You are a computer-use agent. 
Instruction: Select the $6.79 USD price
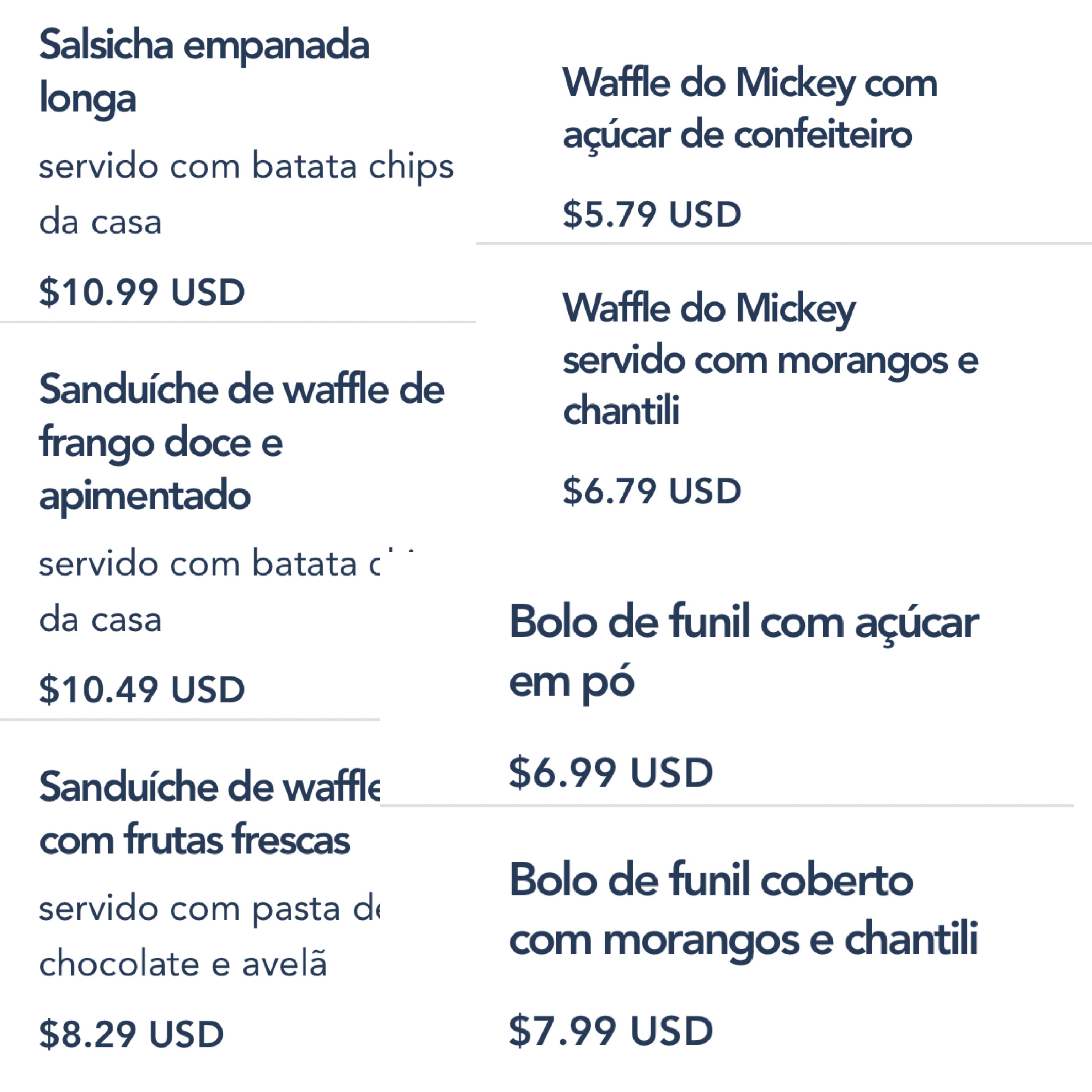click(652, 491)
